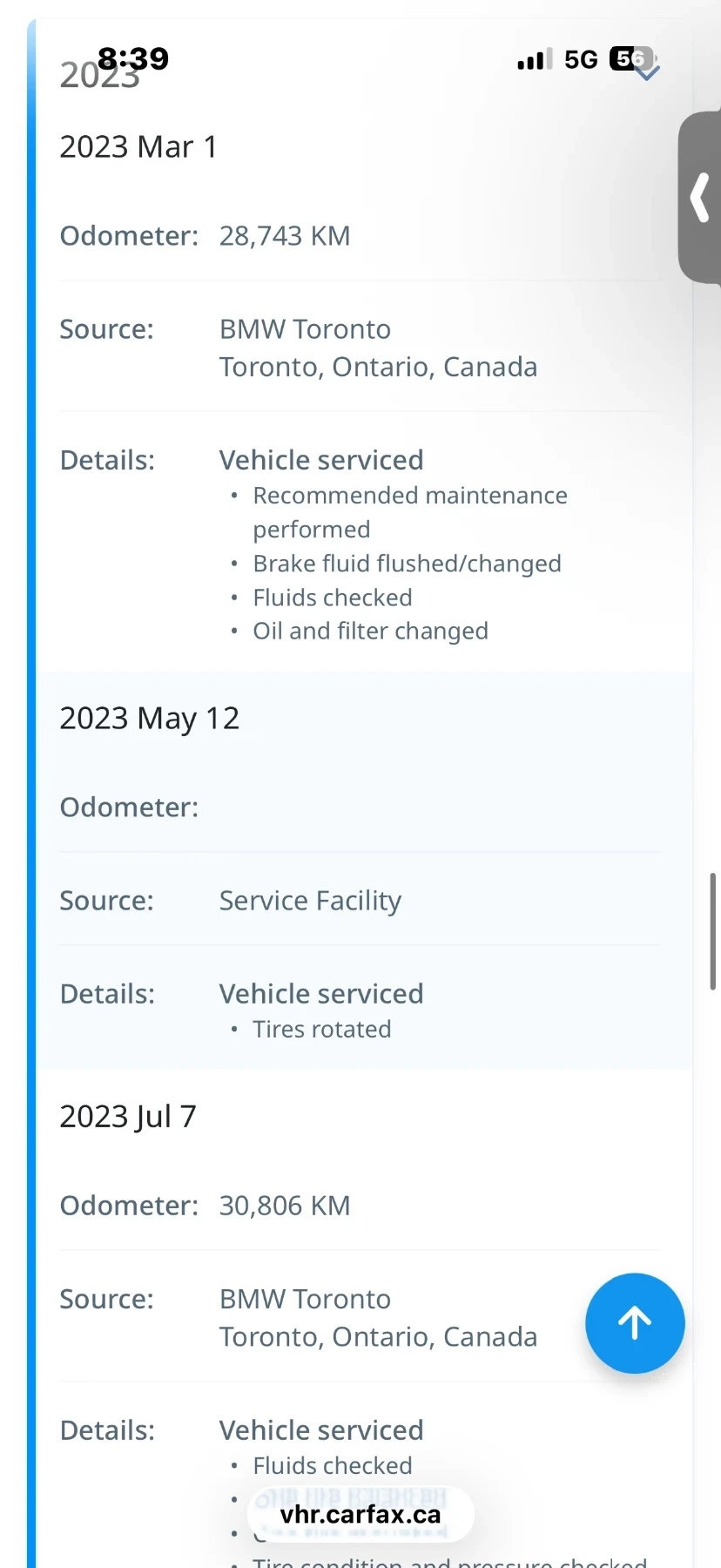Tap BMW Toronto source under 2023 Mar 1
Image resolution: width=721 pixels, height=1568 pixels.
coord(305,330)
